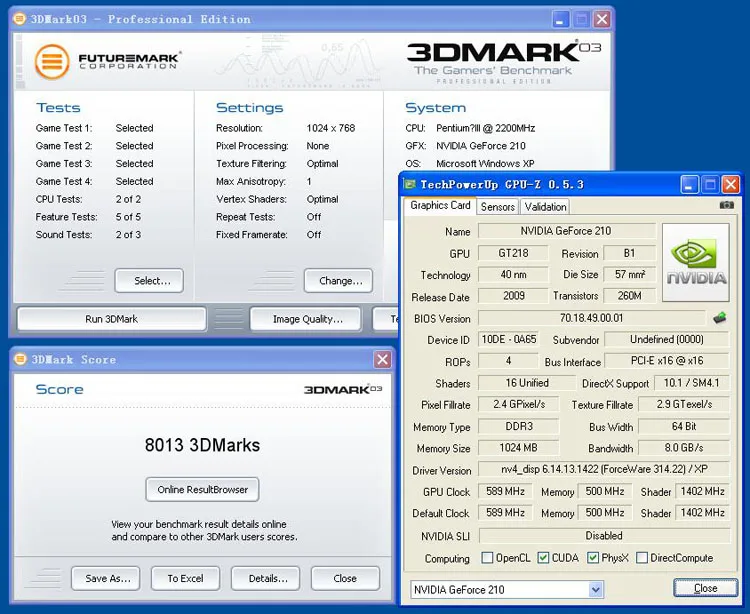Click the Bandwidth value 8.0 GB/s

[x=684, y=448]
